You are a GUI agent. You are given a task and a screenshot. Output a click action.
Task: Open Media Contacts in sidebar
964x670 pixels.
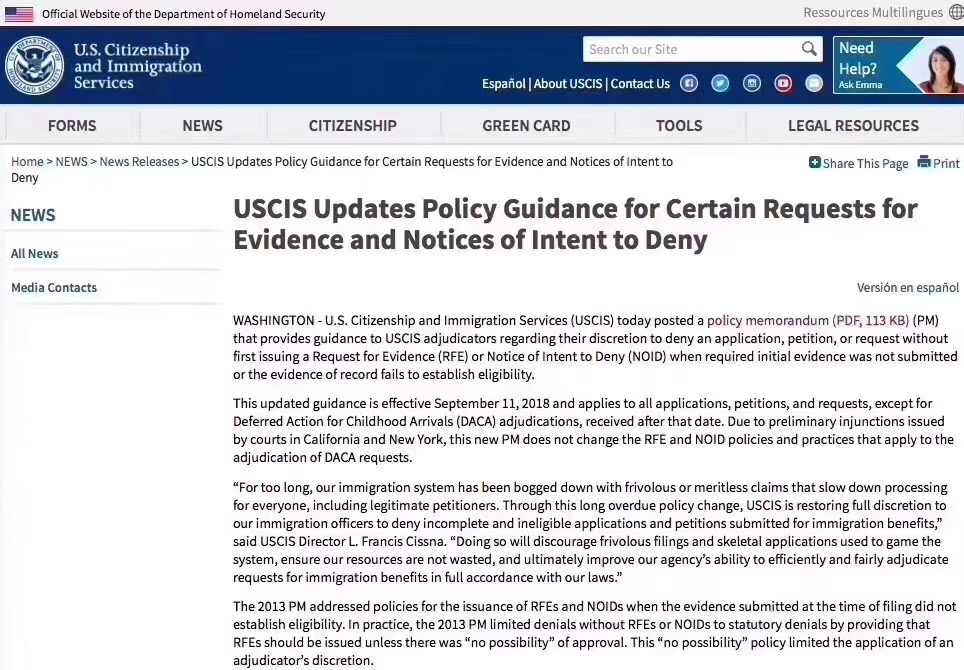click(x=54, y=287)
